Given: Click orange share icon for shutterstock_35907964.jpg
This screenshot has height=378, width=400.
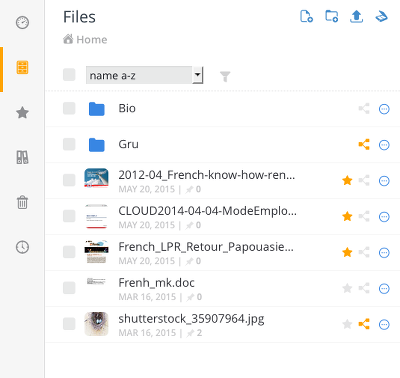Looking at the screenshot, I should click(364, 324).
